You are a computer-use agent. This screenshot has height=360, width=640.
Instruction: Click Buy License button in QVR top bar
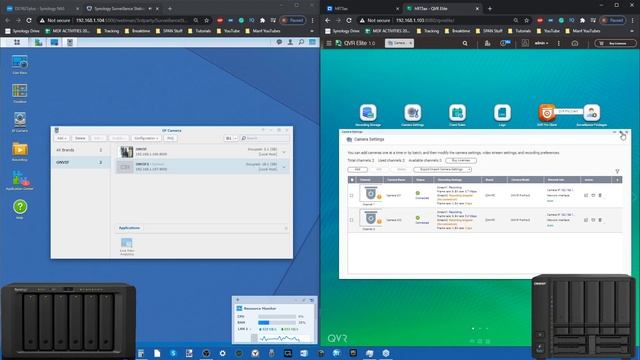click(x=615, y=43)
